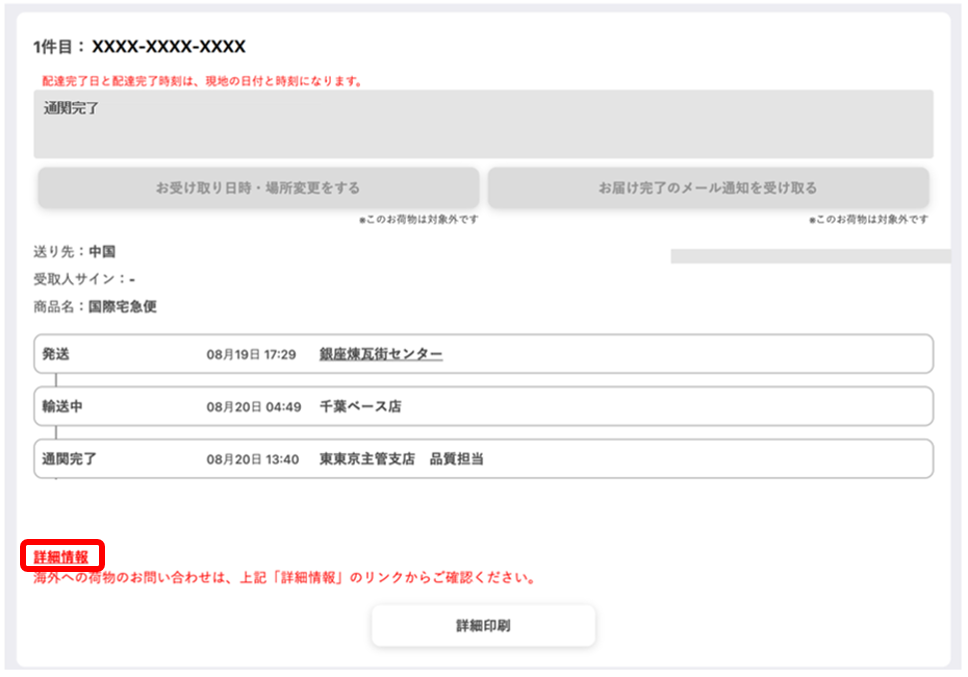This screenshot has width=968, height=677.
Task: Click the 千葉ベース店 location text
Action: point(361,407)
